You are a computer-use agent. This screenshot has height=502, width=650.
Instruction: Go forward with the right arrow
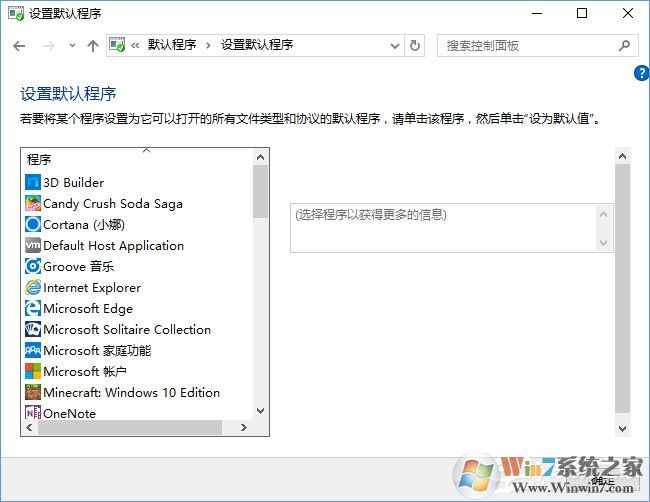tap(49, 46)
